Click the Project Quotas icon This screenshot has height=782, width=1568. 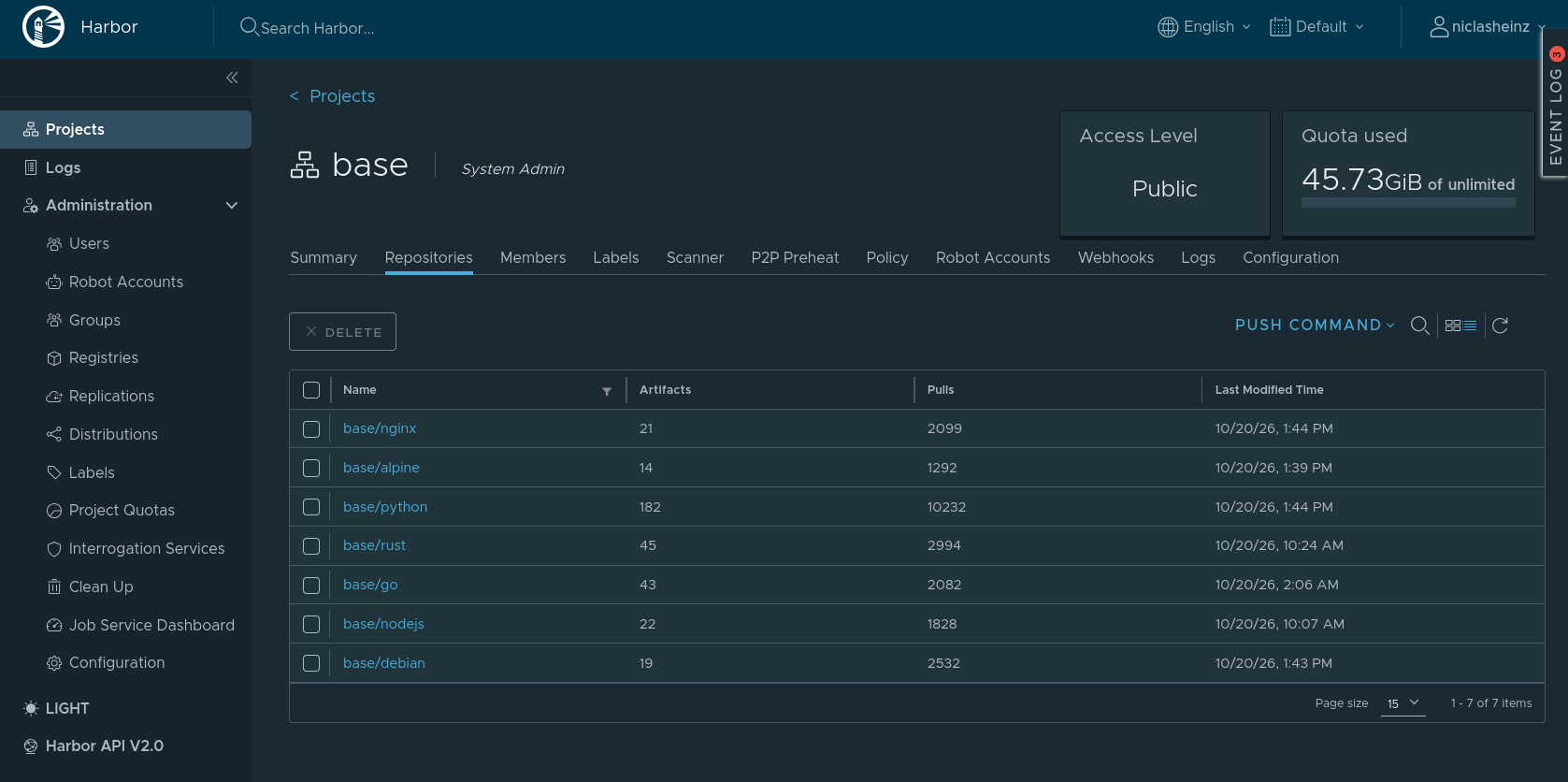[x=54, y=511]
